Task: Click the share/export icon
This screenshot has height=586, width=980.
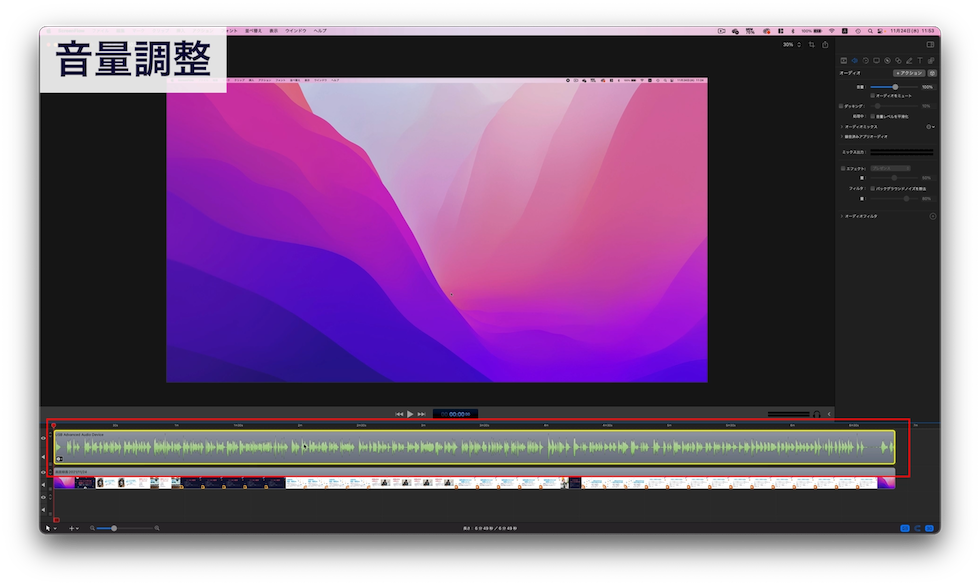Action: coord(825,44)
